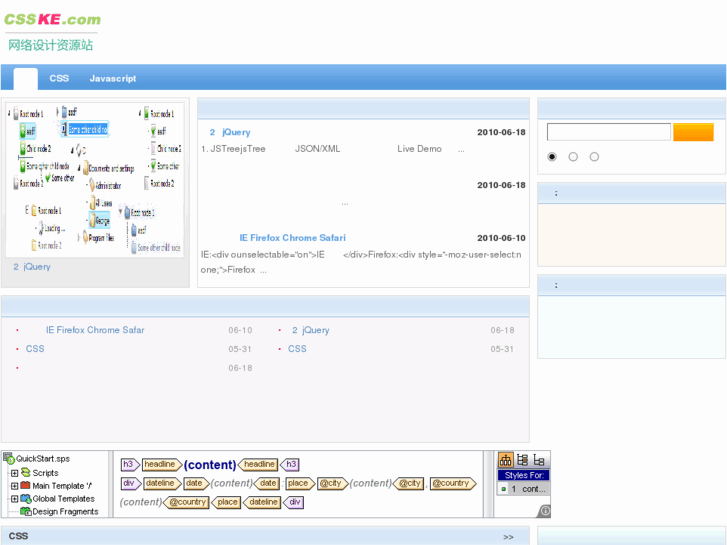The image size is (727, 545).
Task: Click the '>>' more link in CSS section
Action: [x=508, y=537]
